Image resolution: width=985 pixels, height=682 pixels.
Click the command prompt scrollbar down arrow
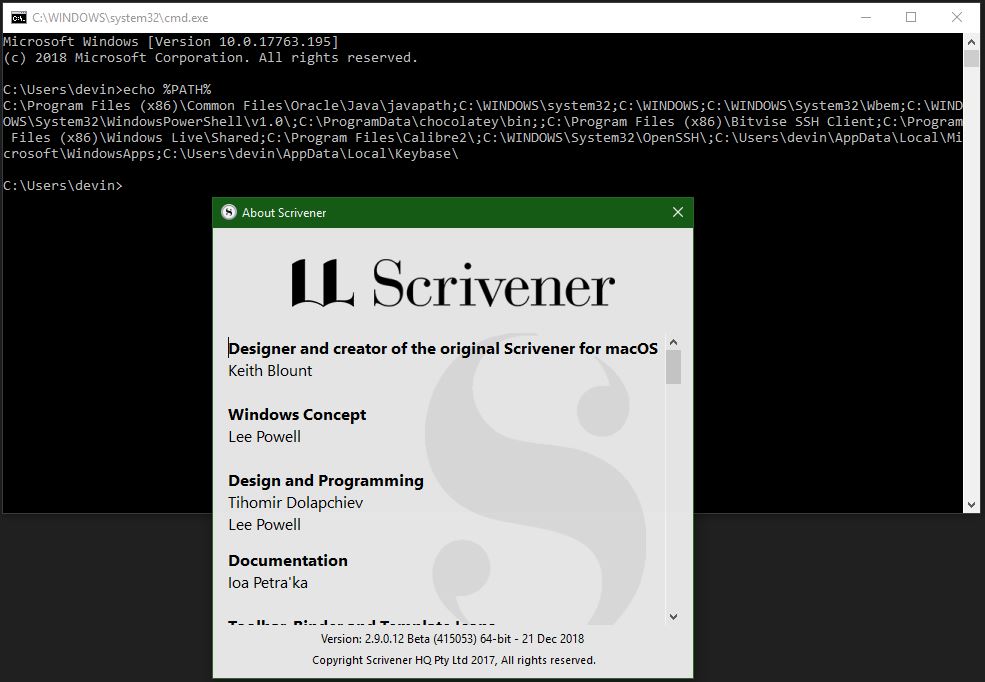click(971, 505)
